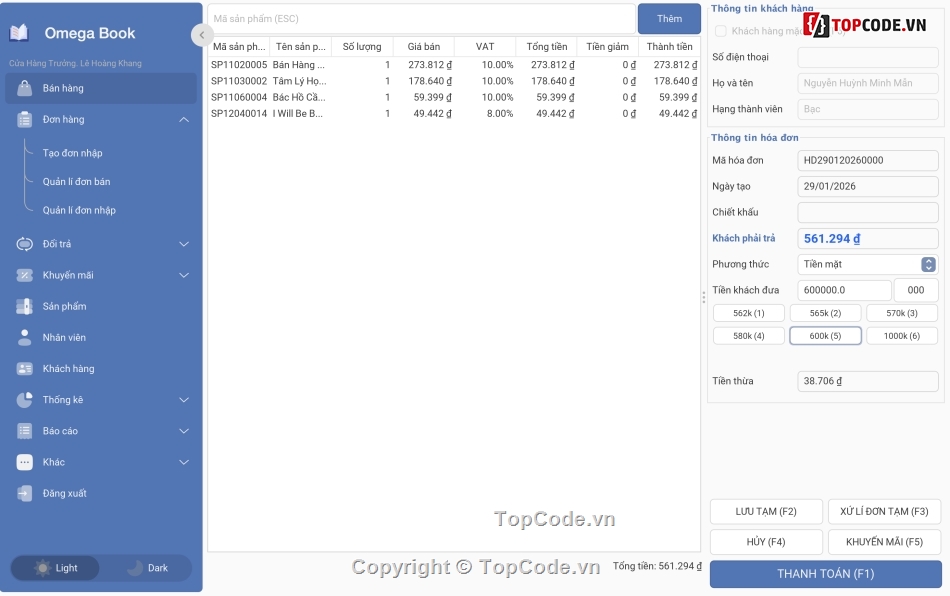Switch to Dark theme

click(x=147, y=568)
